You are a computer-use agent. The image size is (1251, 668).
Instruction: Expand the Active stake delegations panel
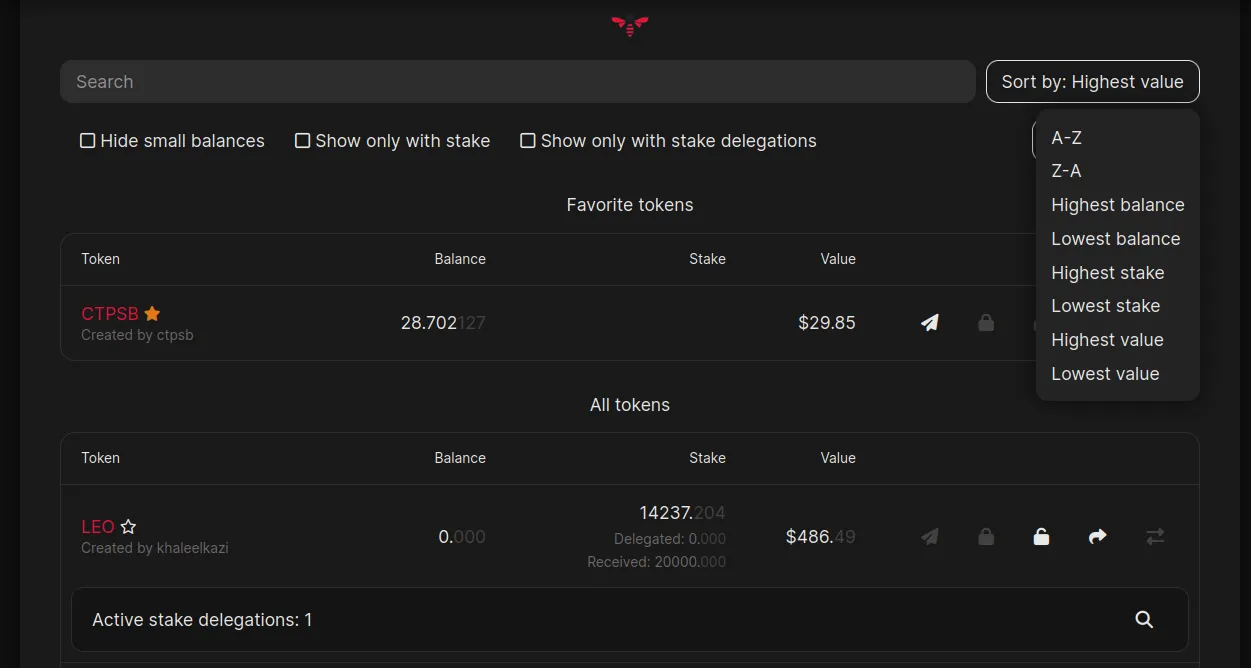[629, 620]
